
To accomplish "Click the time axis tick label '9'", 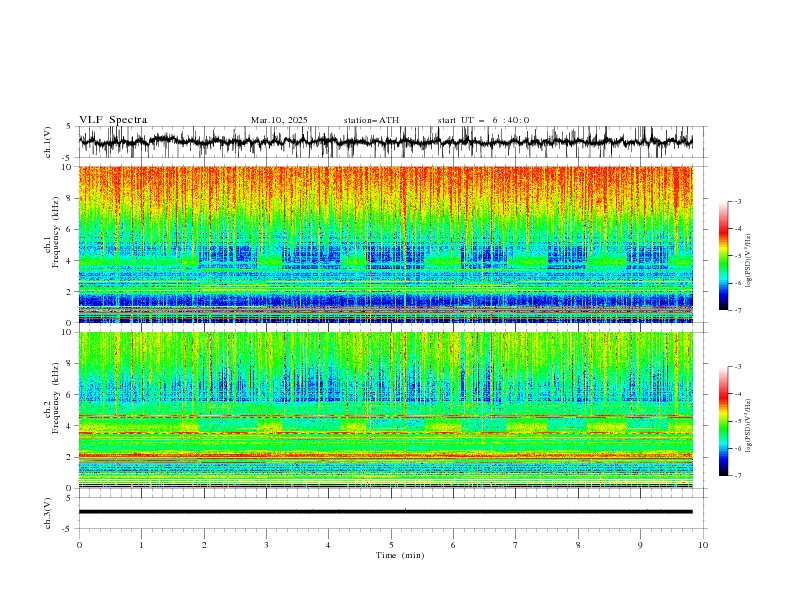I will tap(640, 545).
